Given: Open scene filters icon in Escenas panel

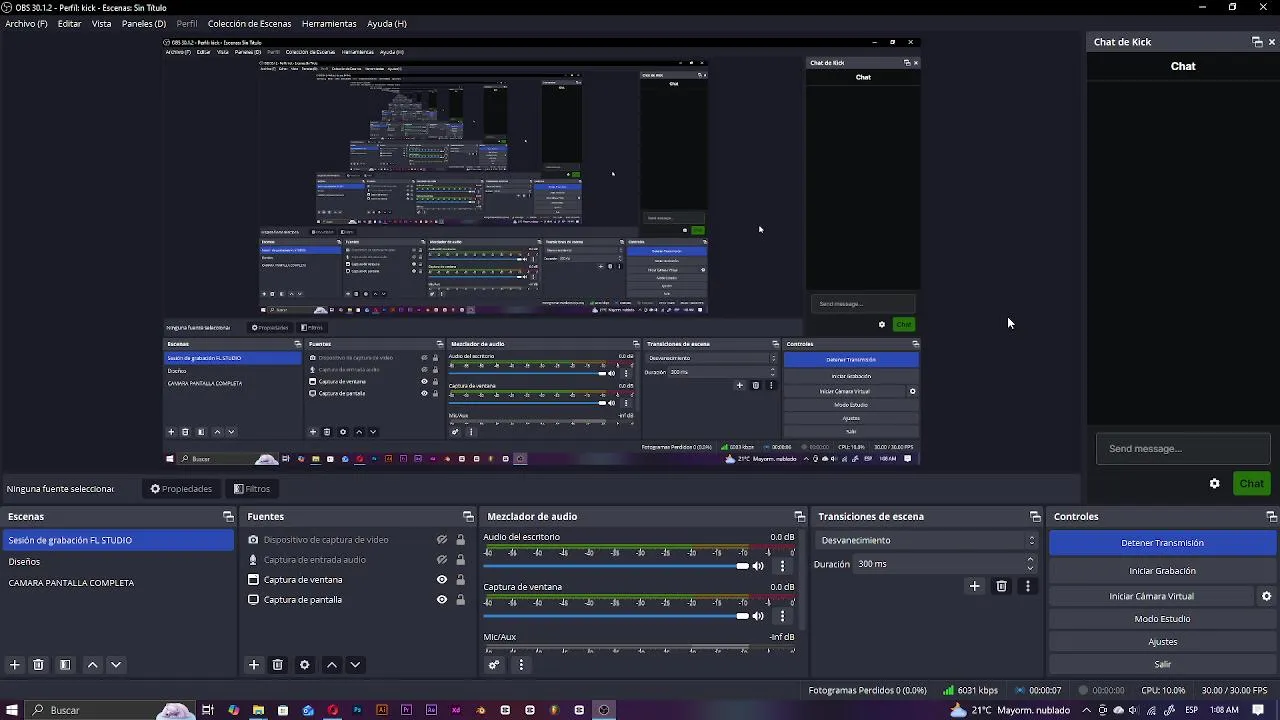Looking at the screenshot, I should pos(65,665).
